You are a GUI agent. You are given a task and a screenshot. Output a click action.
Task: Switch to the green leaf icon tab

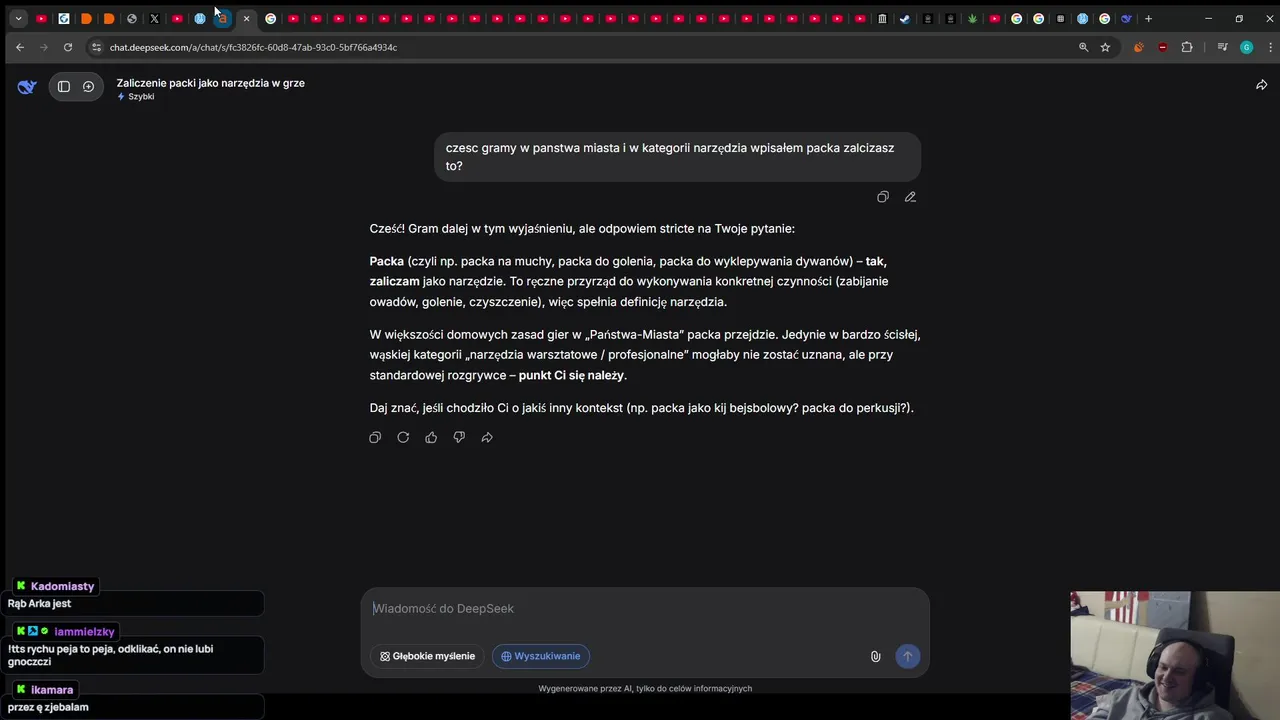pyautogui.click(x=972, y=18)
